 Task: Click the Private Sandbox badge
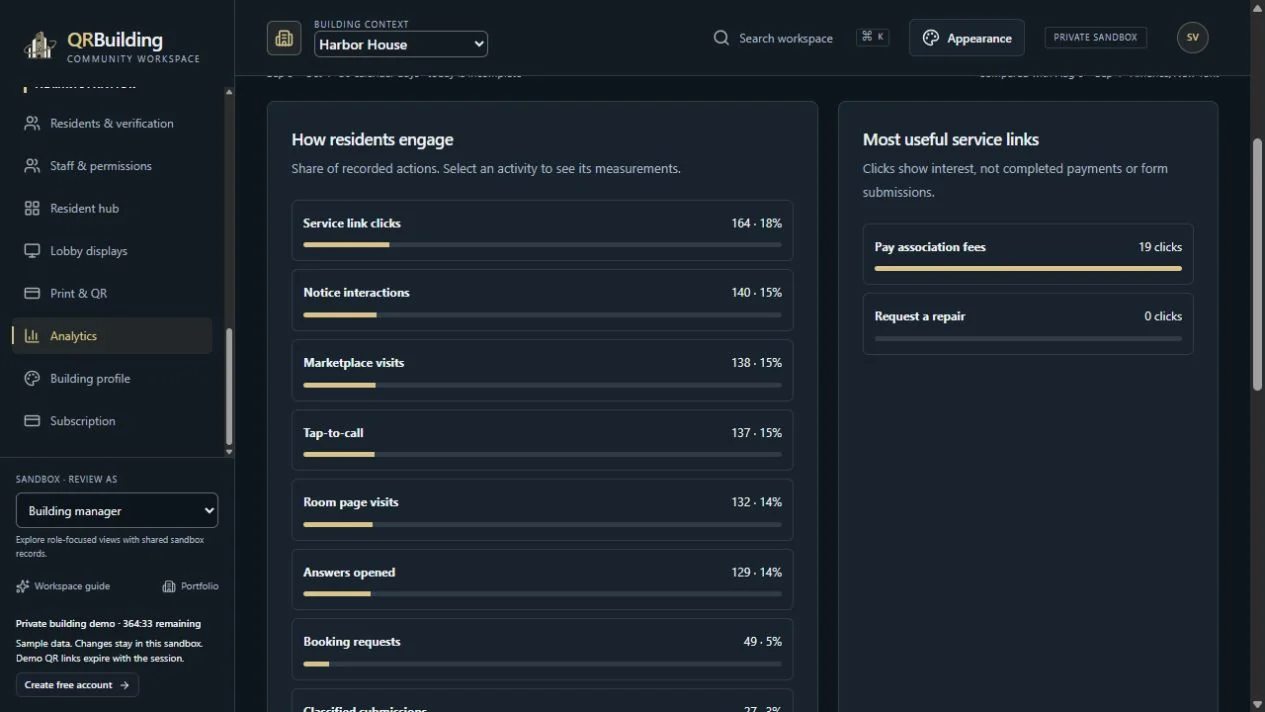[x=1095, y=37]
